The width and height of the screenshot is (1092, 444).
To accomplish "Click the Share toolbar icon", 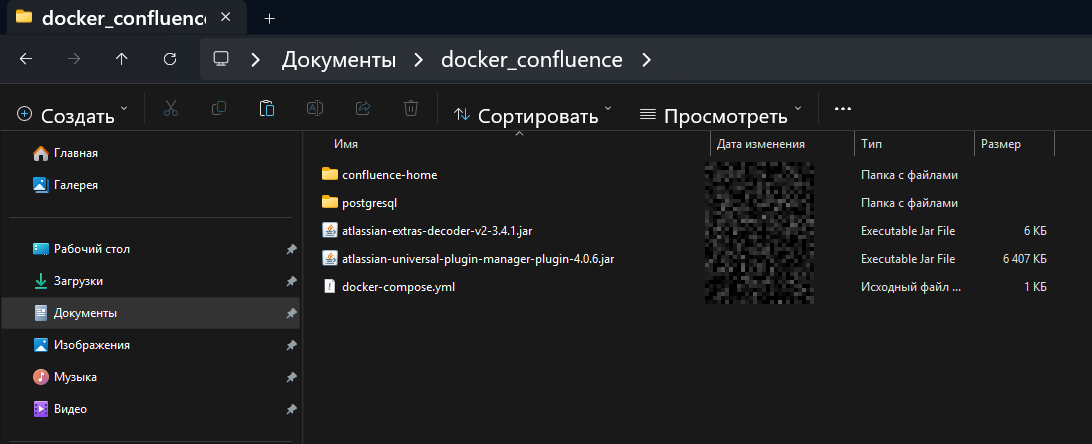I will tap(363, 109).
